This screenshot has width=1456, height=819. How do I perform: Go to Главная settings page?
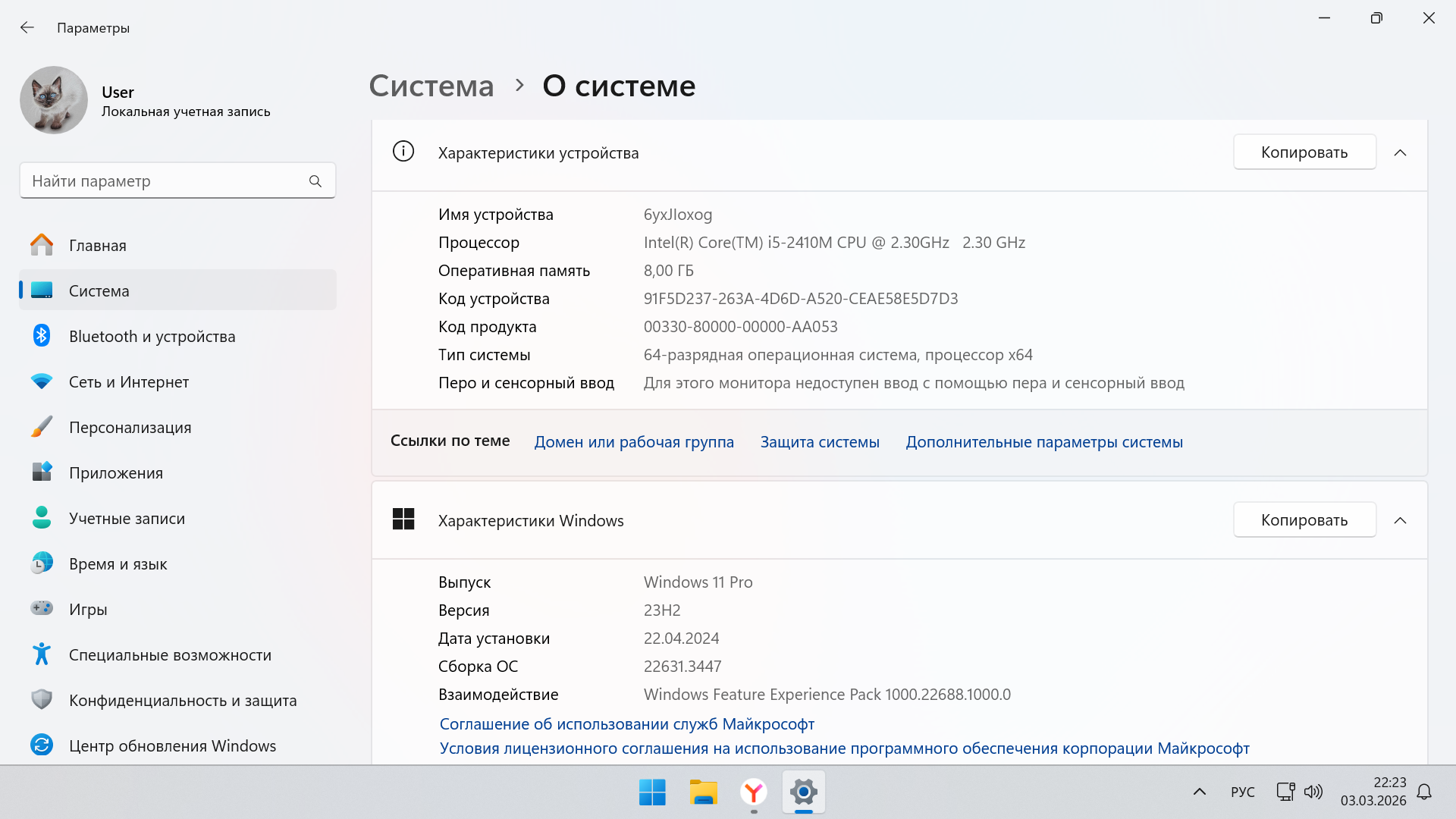(177, 245)
